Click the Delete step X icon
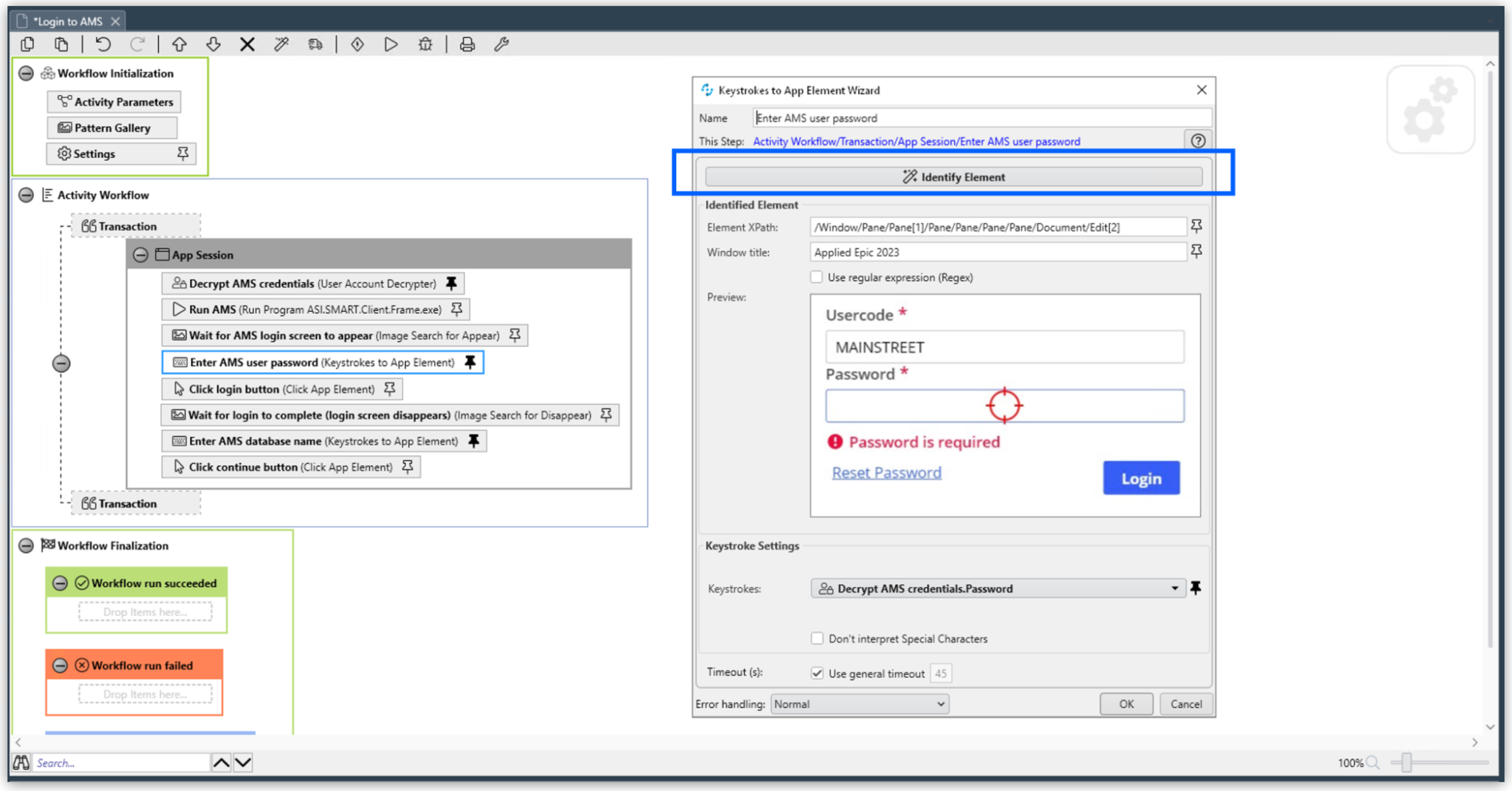This screenshot has width=1512, height=791. click(247, 44)
